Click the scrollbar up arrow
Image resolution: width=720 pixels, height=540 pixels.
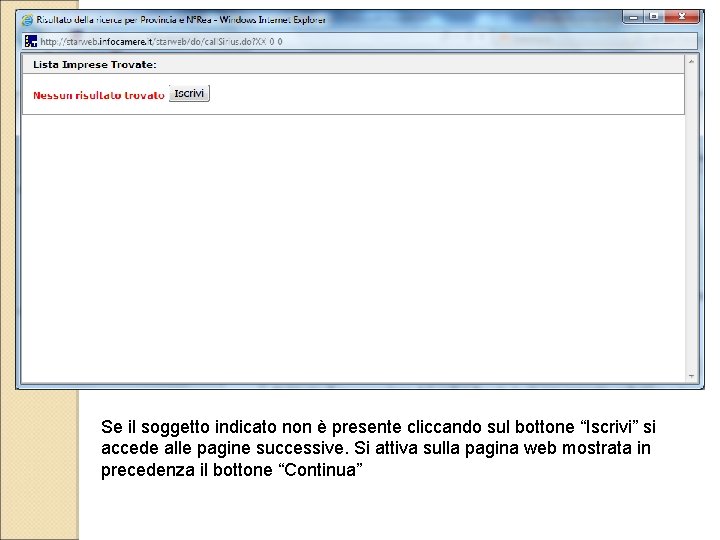click(x=691, y=61)
